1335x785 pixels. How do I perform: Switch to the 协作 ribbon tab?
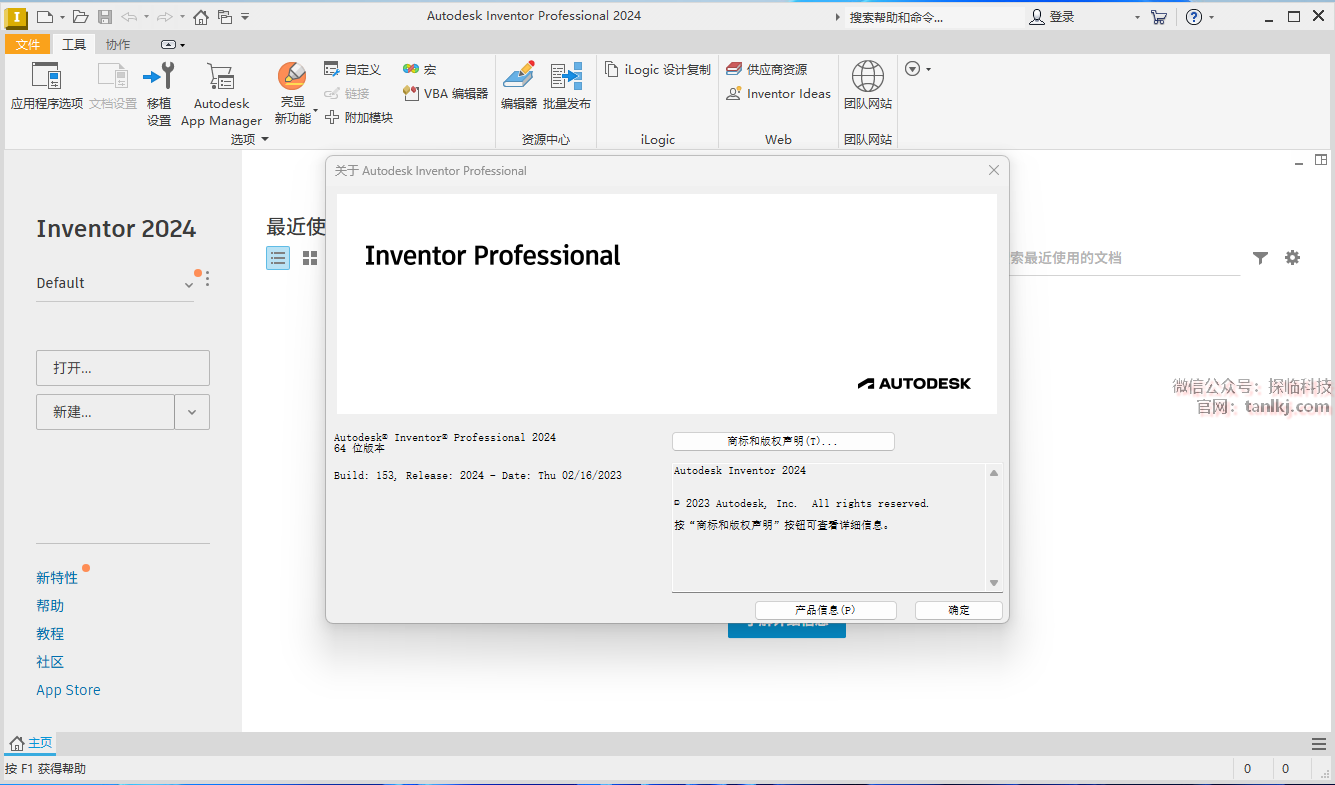(118, 44)
